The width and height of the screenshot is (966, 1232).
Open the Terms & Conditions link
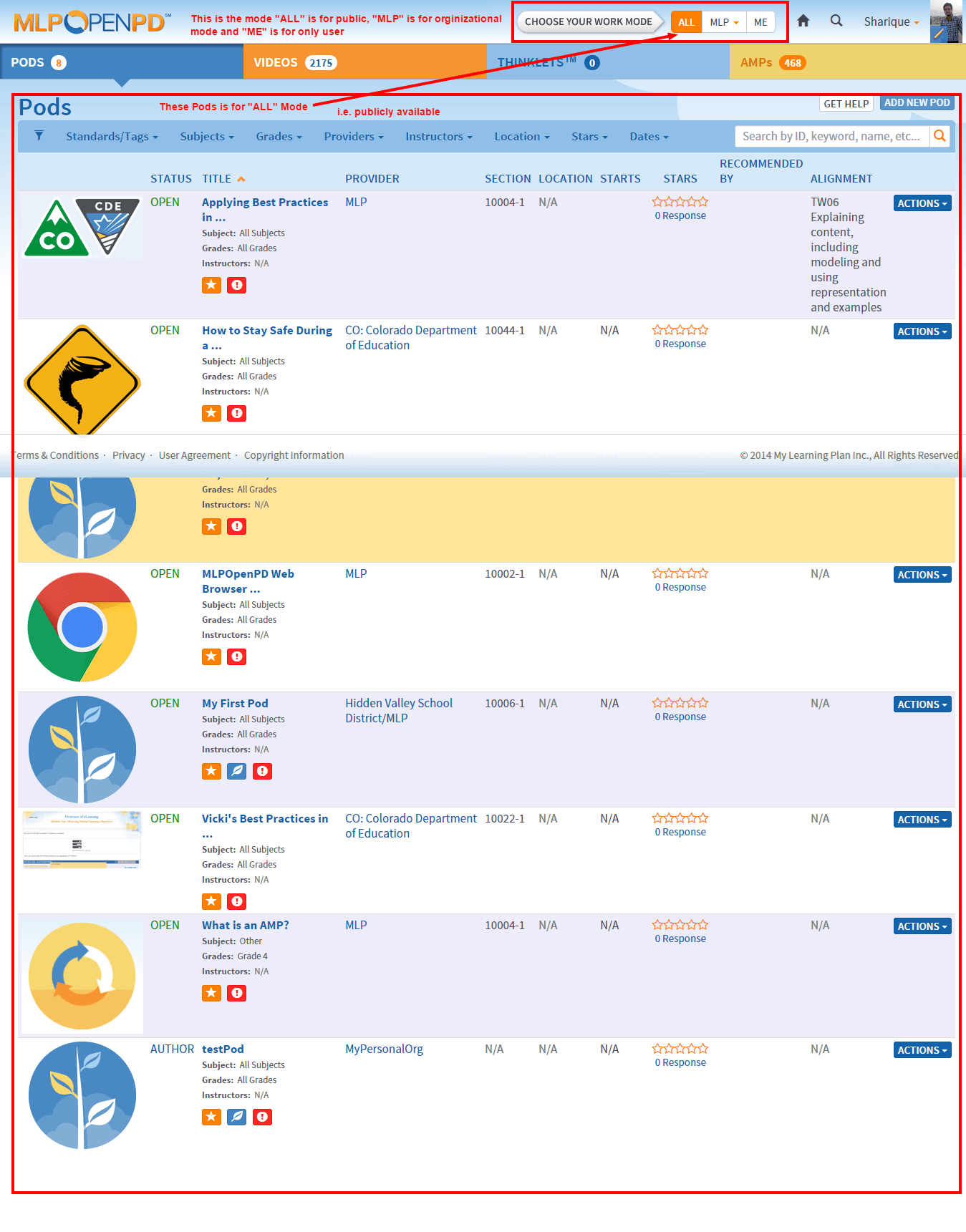click(x=56, y=455)
